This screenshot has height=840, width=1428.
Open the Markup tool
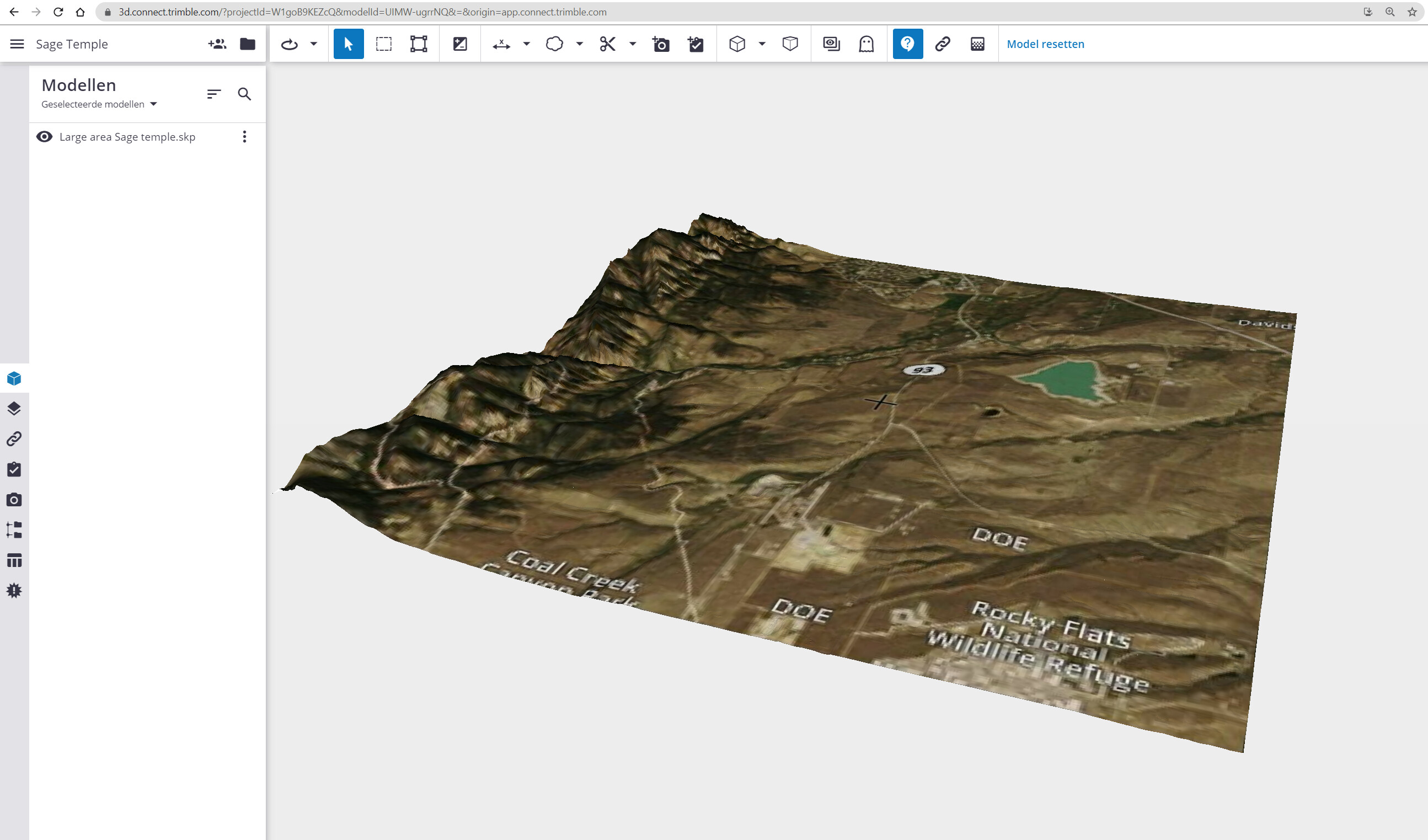(x=555, y=44)
